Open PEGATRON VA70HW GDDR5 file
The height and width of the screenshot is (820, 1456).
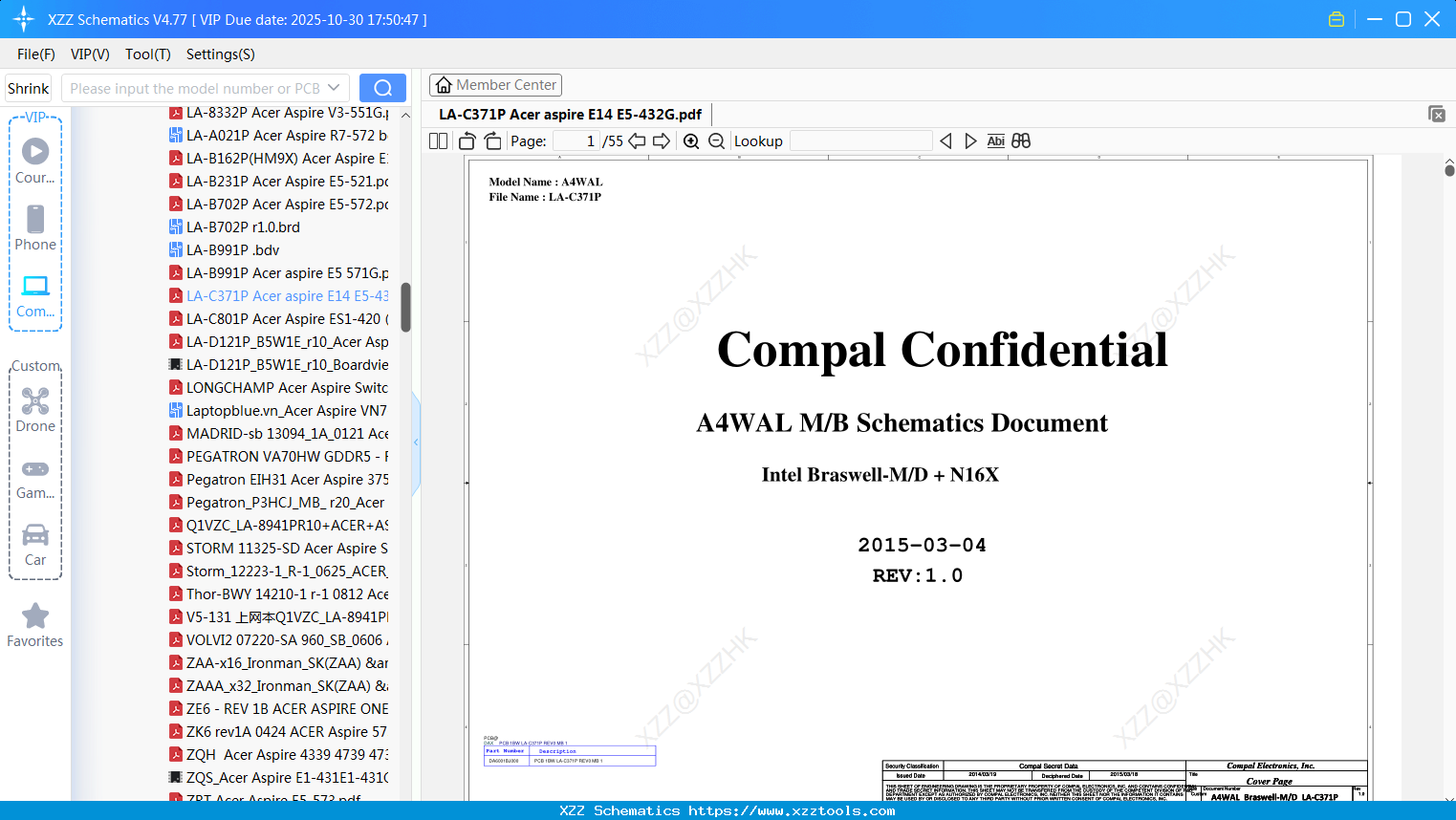point(278,457)
